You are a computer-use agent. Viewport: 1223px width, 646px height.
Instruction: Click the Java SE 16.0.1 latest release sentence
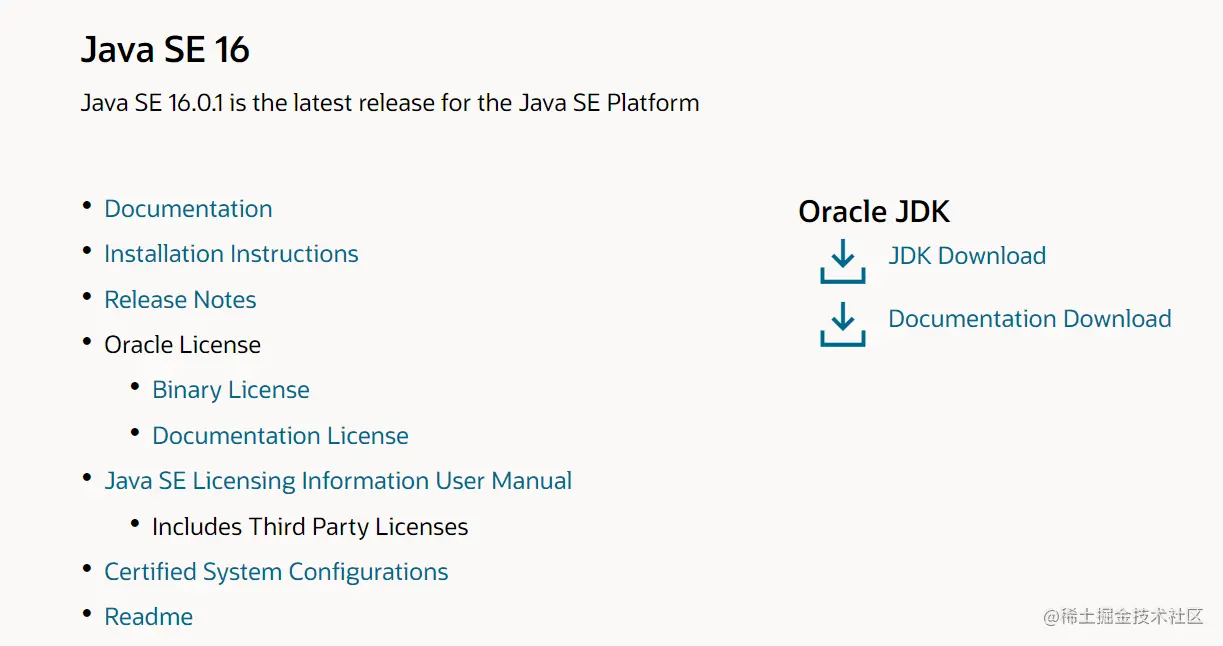[x=390, y=103]
